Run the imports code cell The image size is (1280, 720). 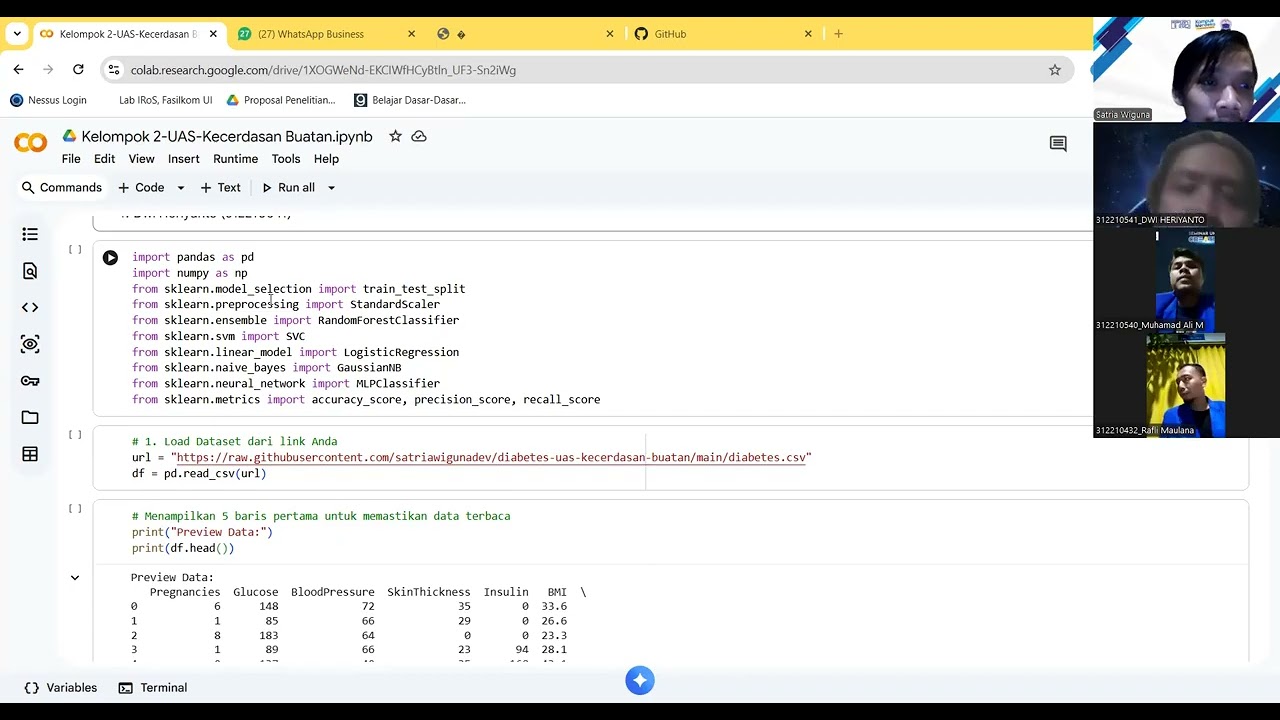[110, 258]
